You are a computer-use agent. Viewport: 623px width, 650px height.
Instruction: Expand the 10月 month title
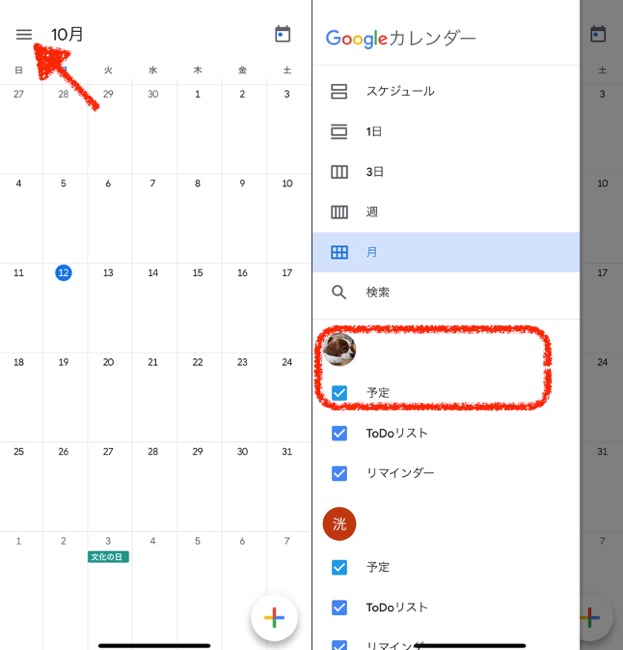pyautogui.click(x=68, y=35)
